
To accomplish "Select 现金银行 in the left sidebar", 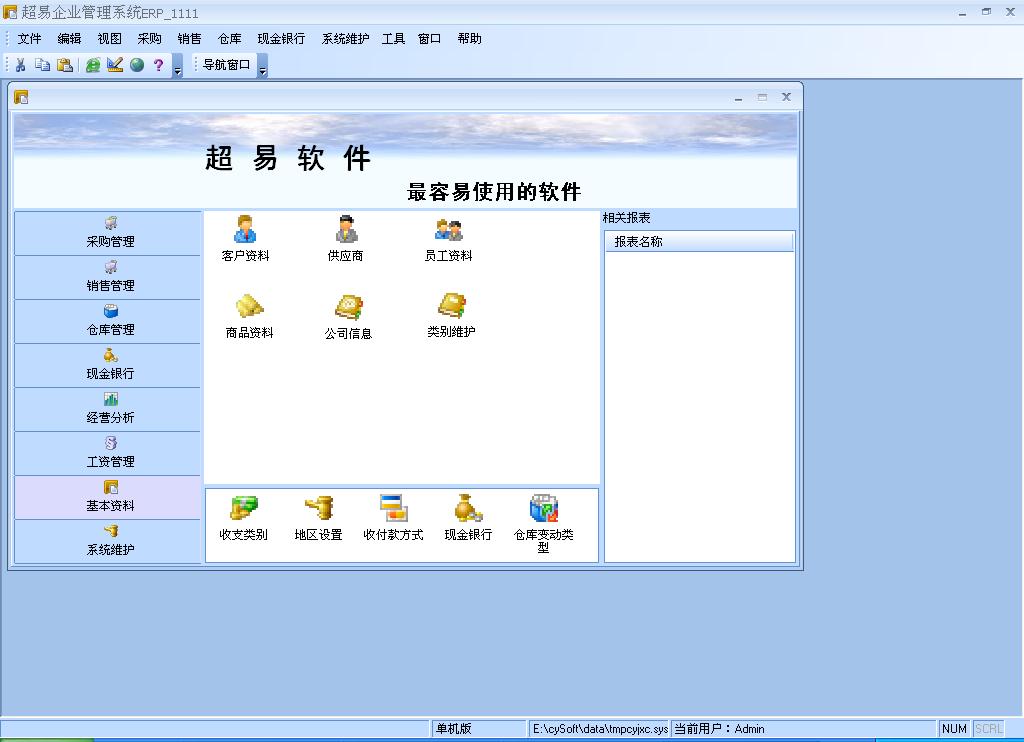I will click(x=108, y=365).
